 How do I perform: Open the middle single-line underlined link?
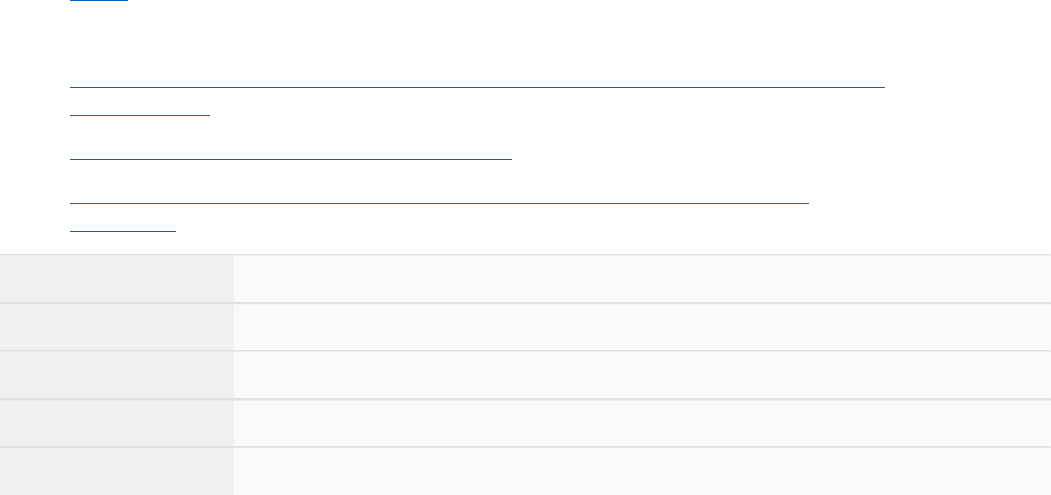click(290, 157)
